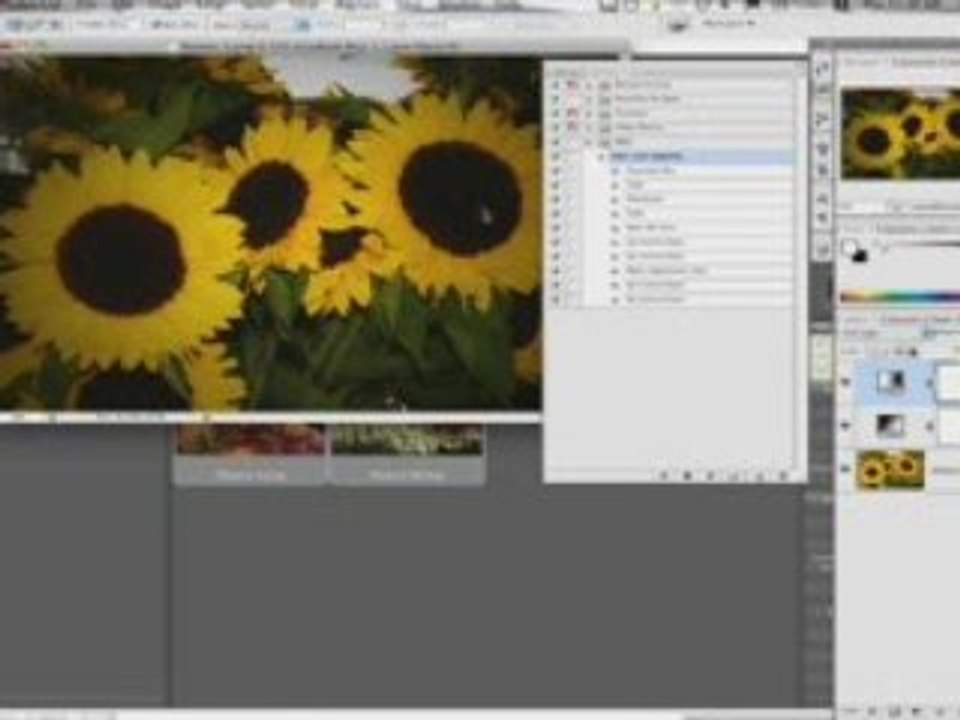960x720 pixels.
Task: Toggle the checkmark of the first action set
Action: tap(557, 85)
